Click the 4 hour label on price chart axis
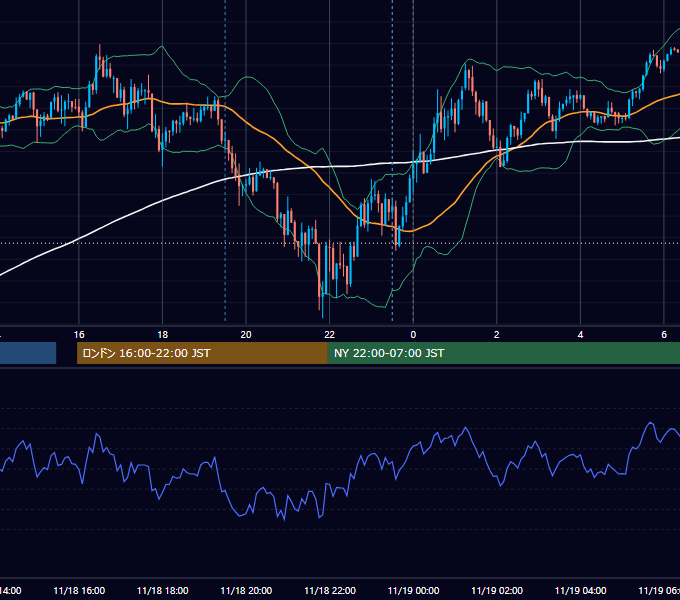 (x=580, y=335)
